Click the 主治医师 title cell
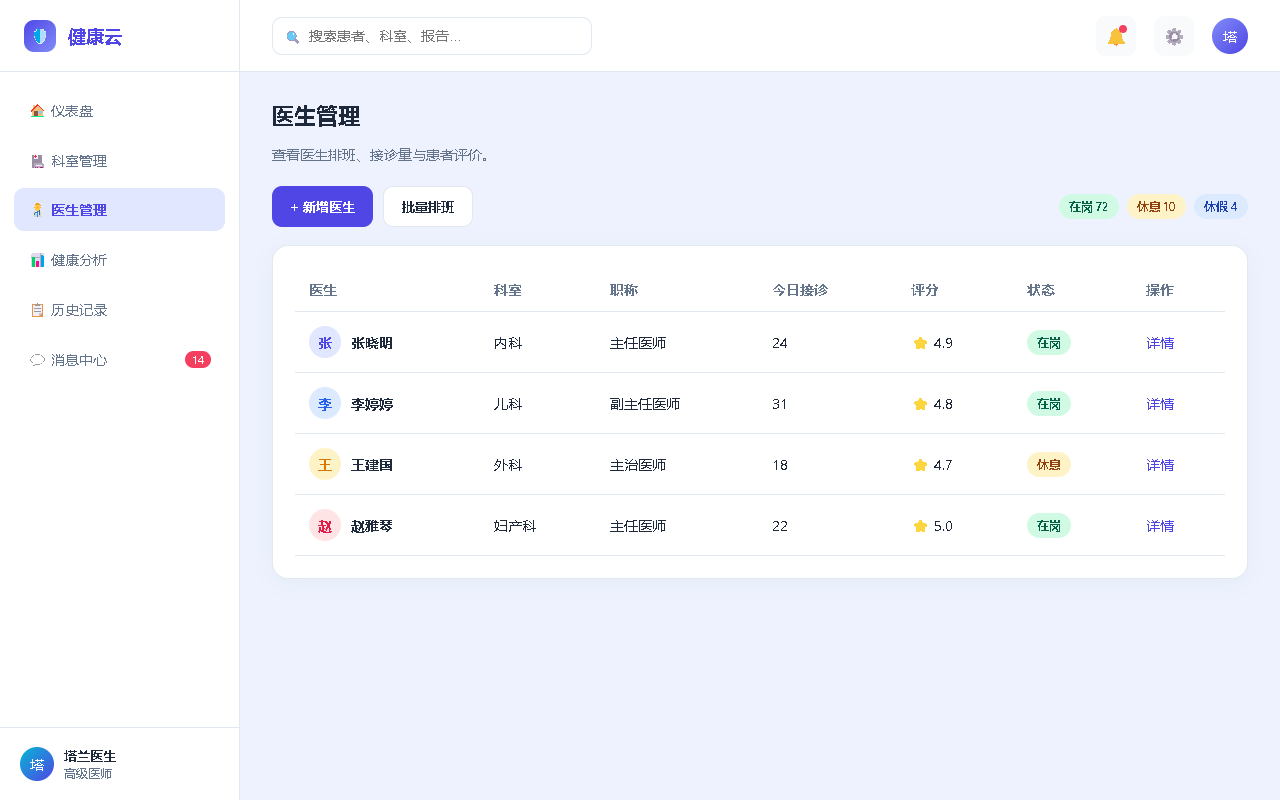 coord(638,465)
